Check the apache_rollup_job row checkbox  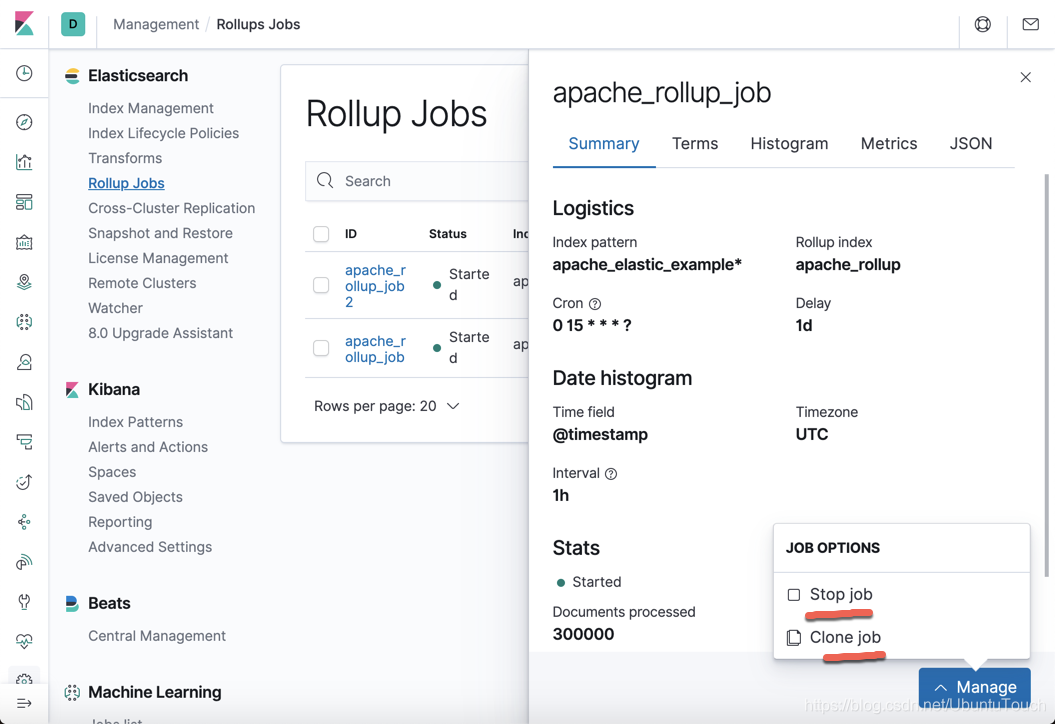point(321,348)
